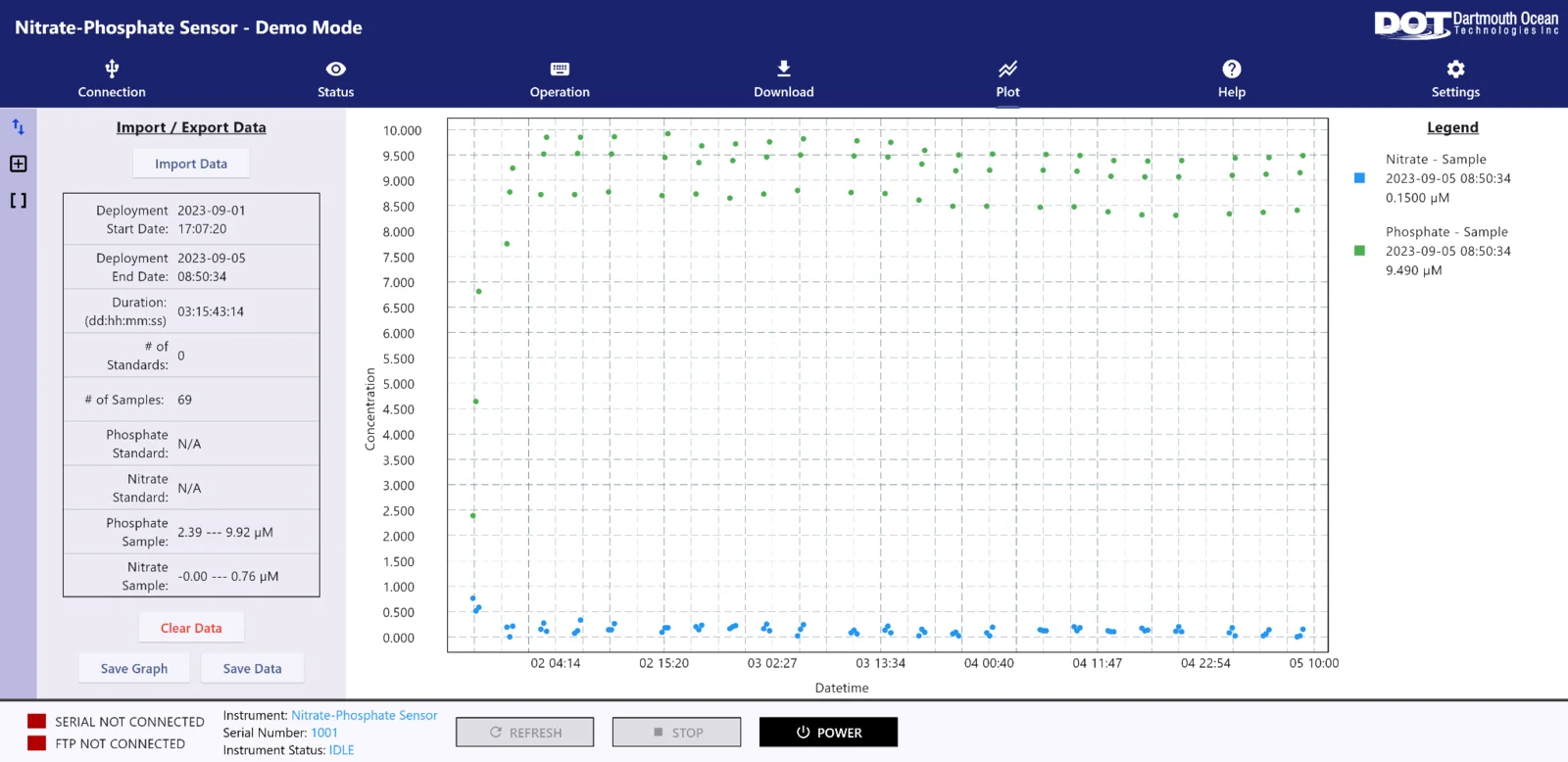Click the Nitrate-Phosphate Sensor - Demo Mode title
Image resolution: width=1568 pixels, height=762 pixels.
click(x=188, y=27)
